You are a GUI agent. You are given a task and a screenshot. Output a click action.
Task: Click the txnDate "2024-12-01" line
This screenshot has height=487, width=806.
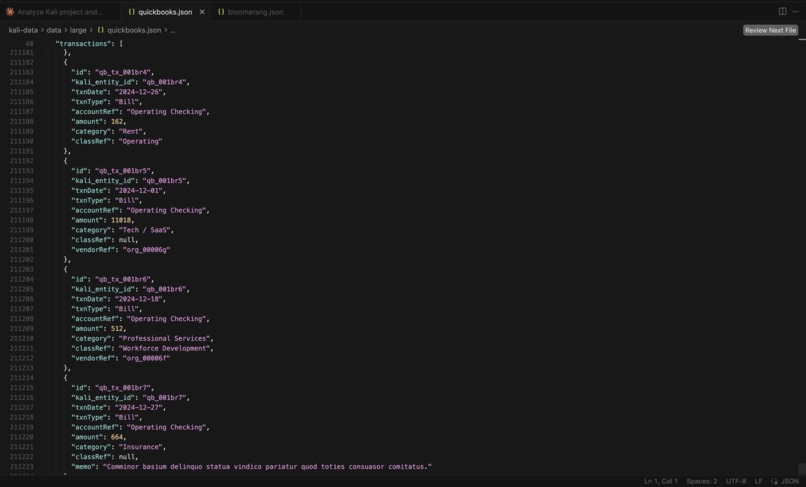(x=118, y=190)
